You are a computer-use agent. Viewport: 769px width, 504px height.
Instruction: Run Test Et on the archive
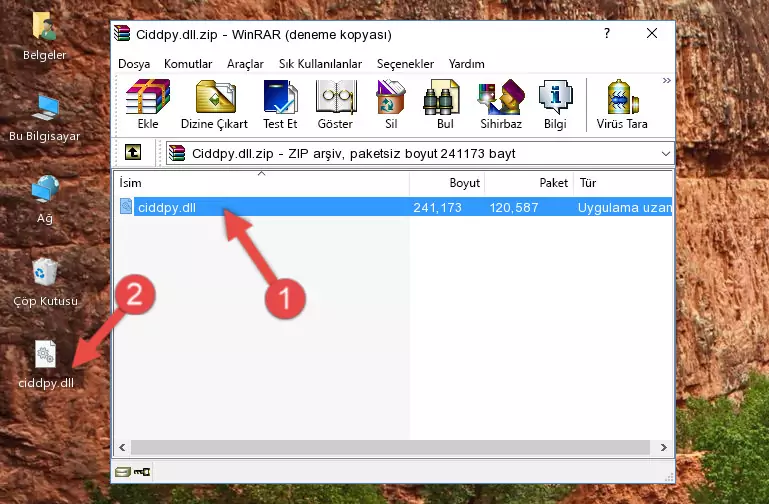[280, 104]
